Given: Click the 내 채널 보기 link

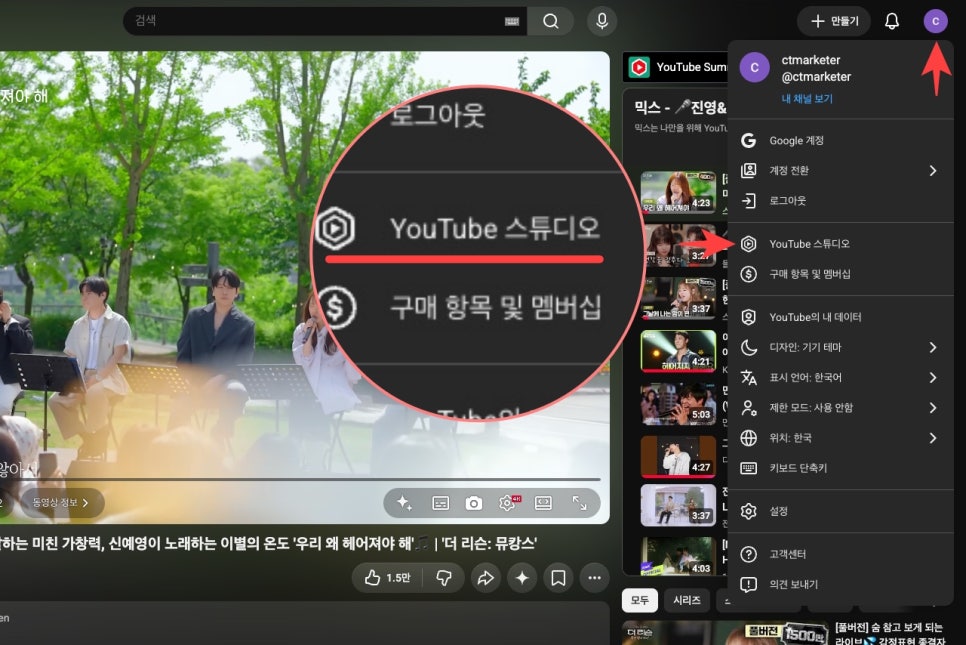Looking at the screenshot, I should point(806,99).
